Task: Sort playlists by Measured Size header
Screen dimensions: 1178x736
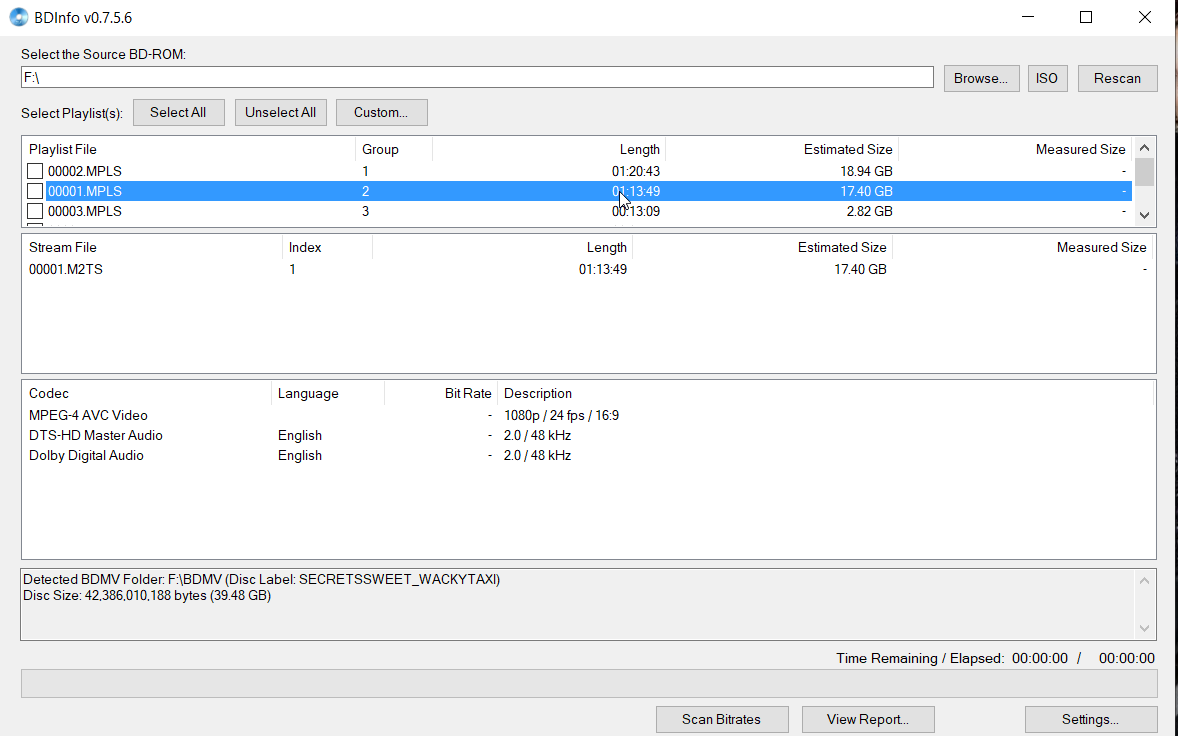Action: pyautogui.click(x=1015, y=149)
